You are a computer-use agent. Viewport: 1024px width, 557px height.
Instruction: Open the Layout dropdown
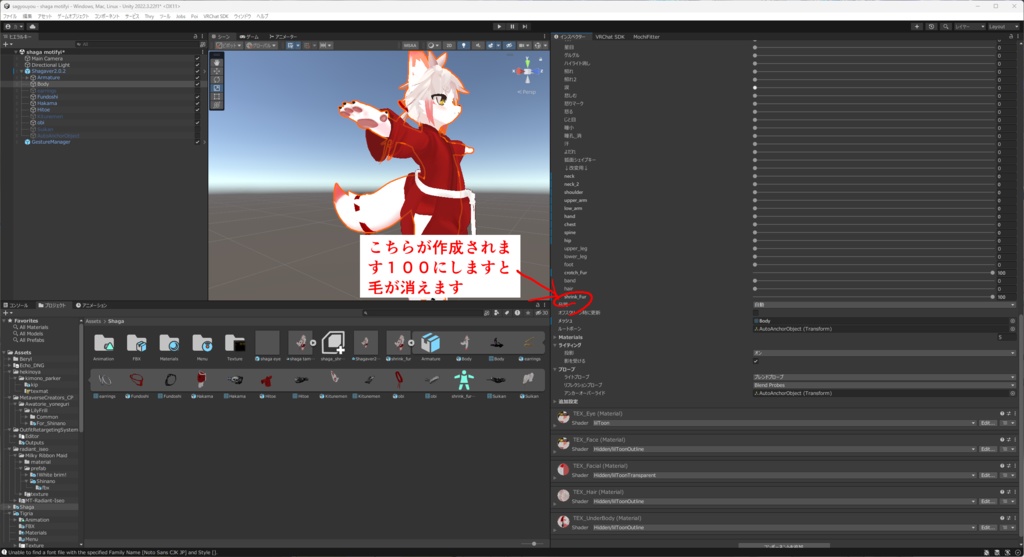tap(1002, 27)
